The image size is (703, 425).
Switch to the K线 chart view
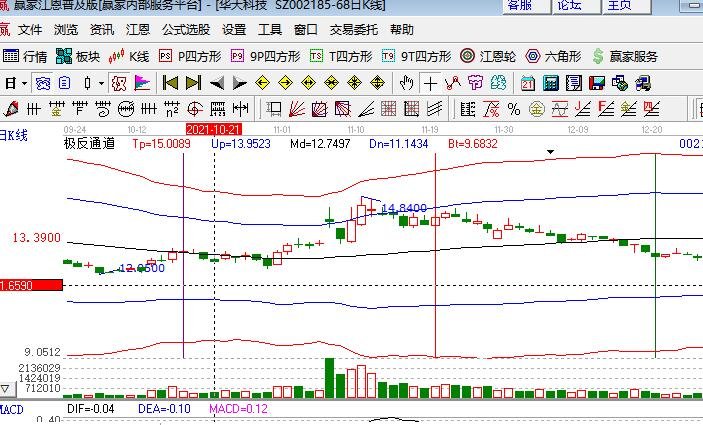pos(129,56)
